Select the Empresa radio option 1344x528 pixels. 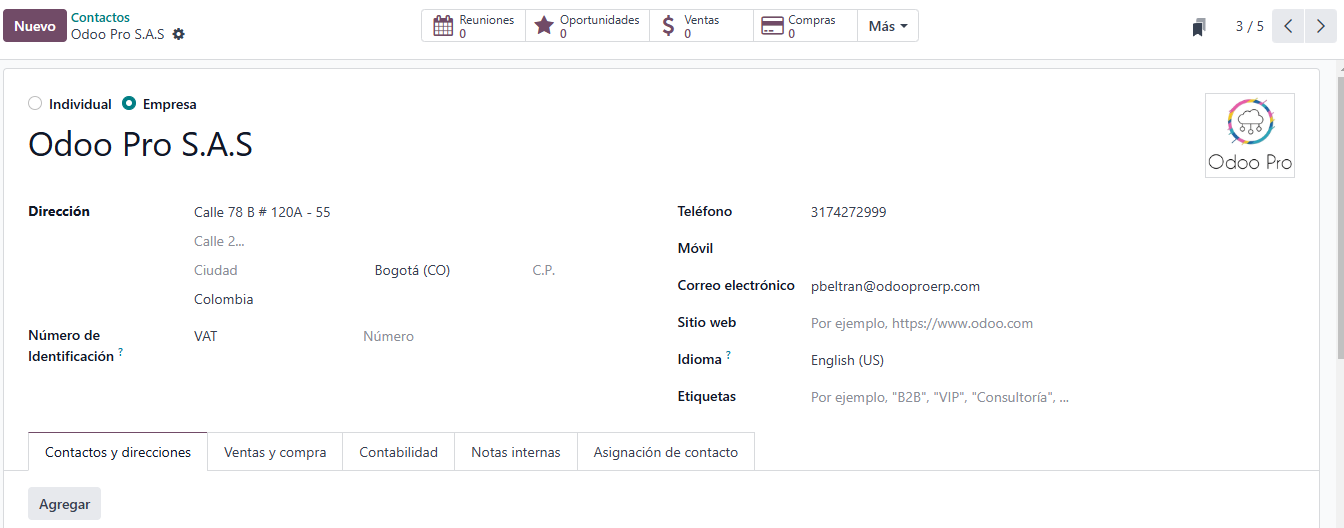[129, 103]
